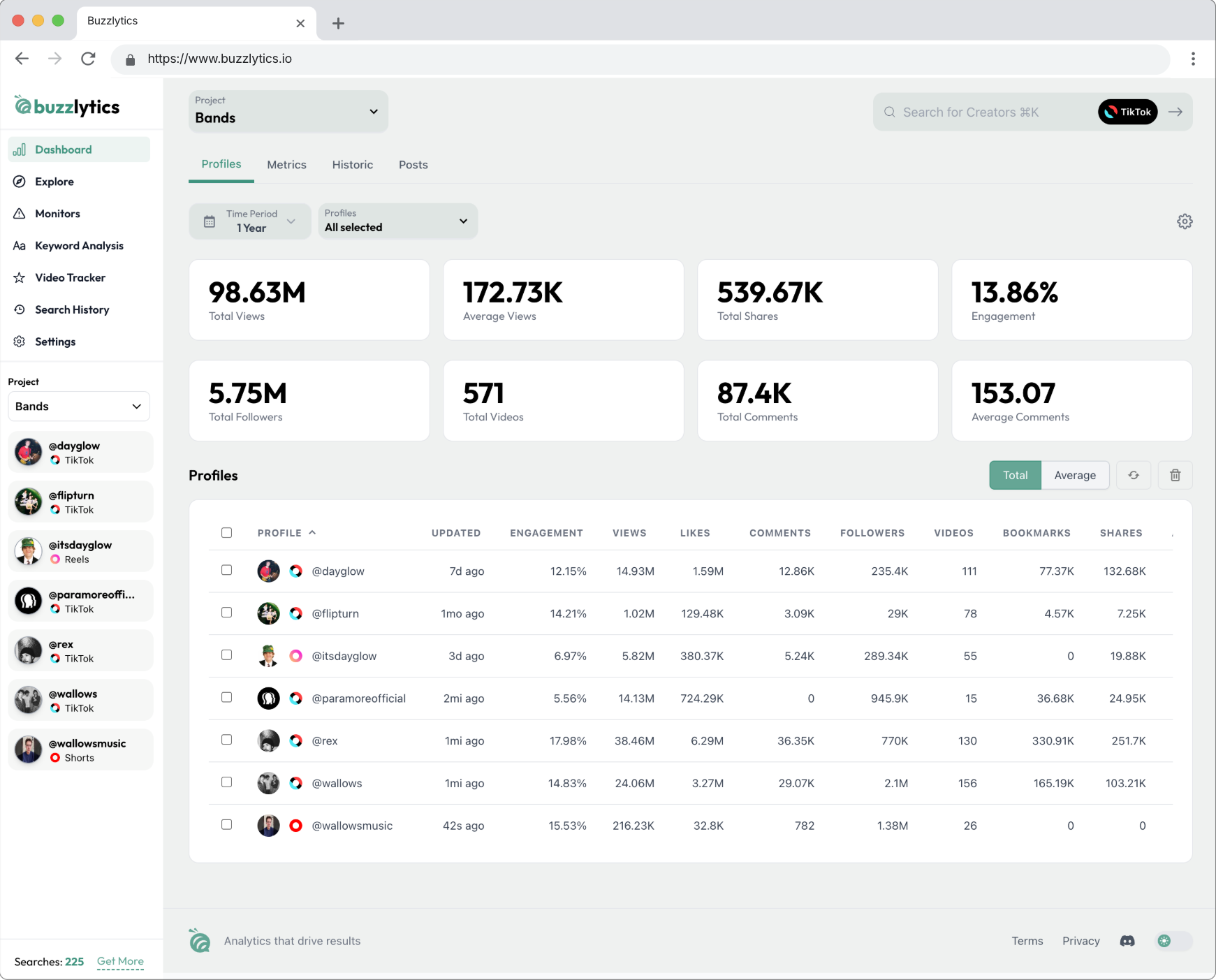Sort table by FOLLOWERS column
Screen dimensions: 1216x980
(872, 533)
